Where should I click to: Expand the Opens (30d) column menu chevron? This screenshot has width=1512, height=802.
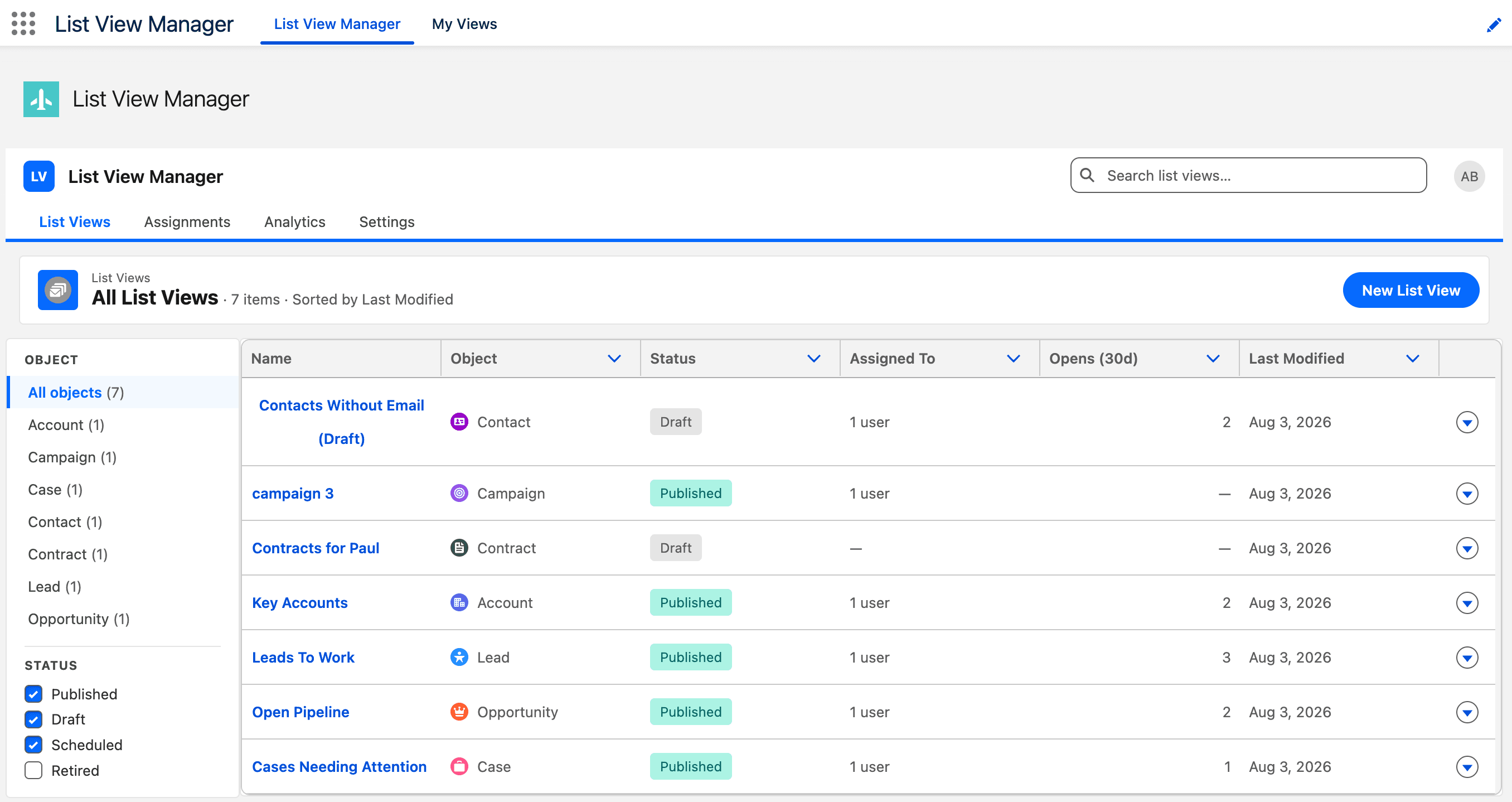click(x=1213, y=359)
